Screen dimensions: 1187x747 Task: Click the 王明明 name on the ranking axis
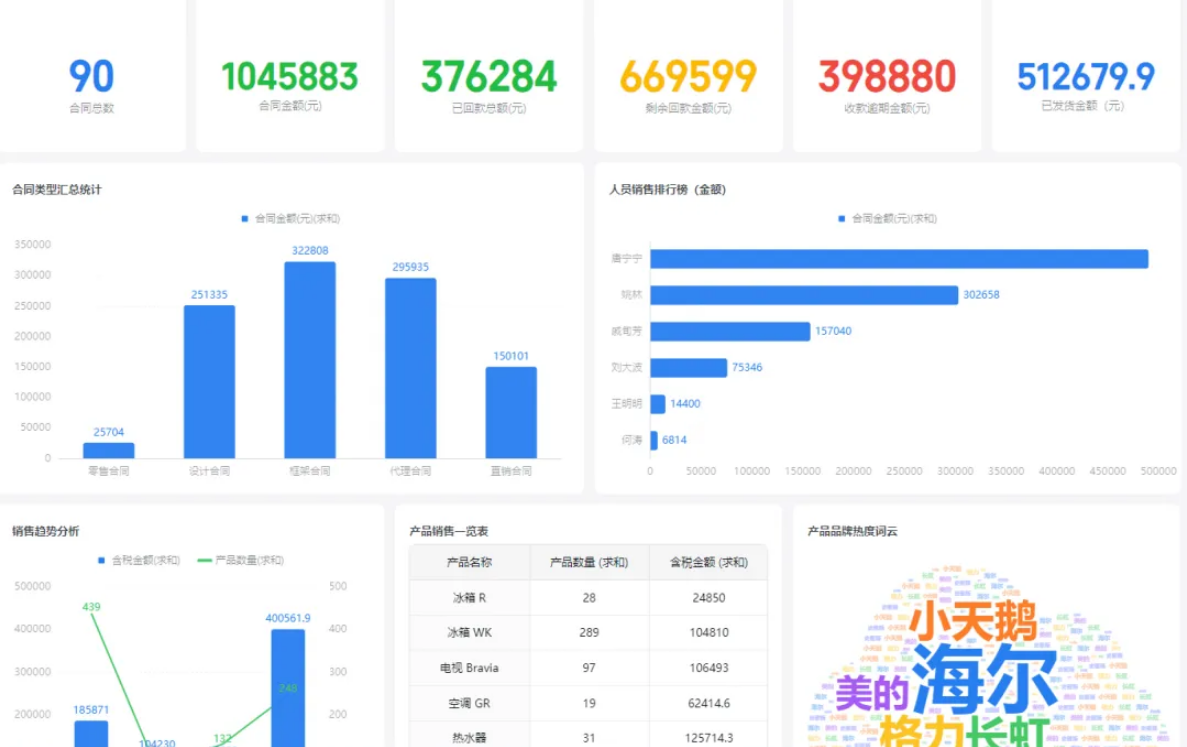tap(627, 403)
